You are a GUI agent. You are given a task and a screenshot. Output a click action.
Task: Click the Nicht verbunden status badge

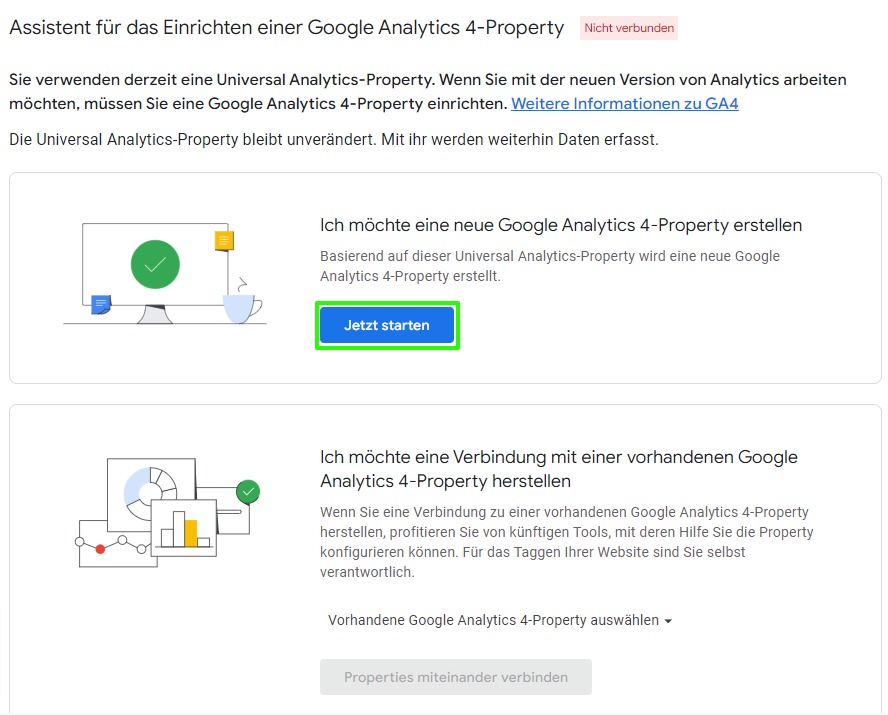tap(629, 28)
